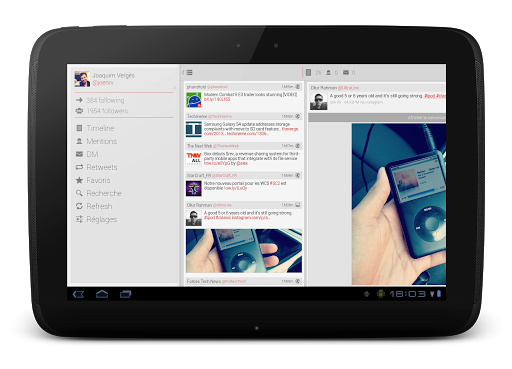512x369 pixels.
Task: Click the timeline unread counter icon
Action: coord(308,72)
